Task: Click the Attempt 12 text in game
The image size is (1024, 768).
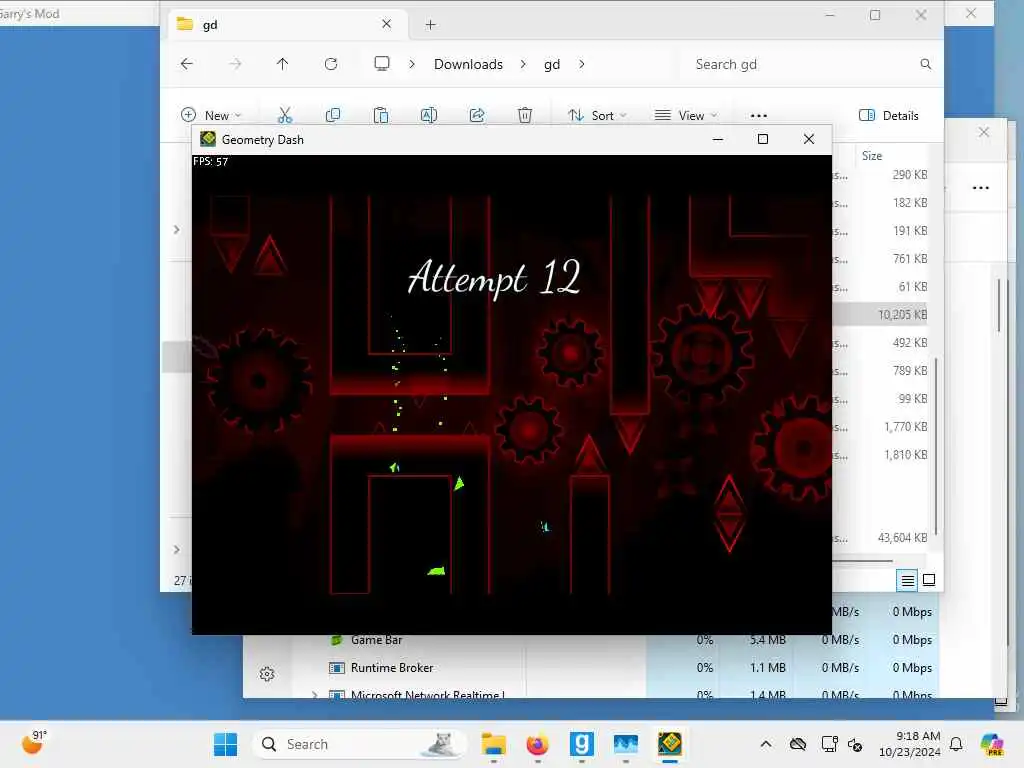Action: (x=494, y=278)
